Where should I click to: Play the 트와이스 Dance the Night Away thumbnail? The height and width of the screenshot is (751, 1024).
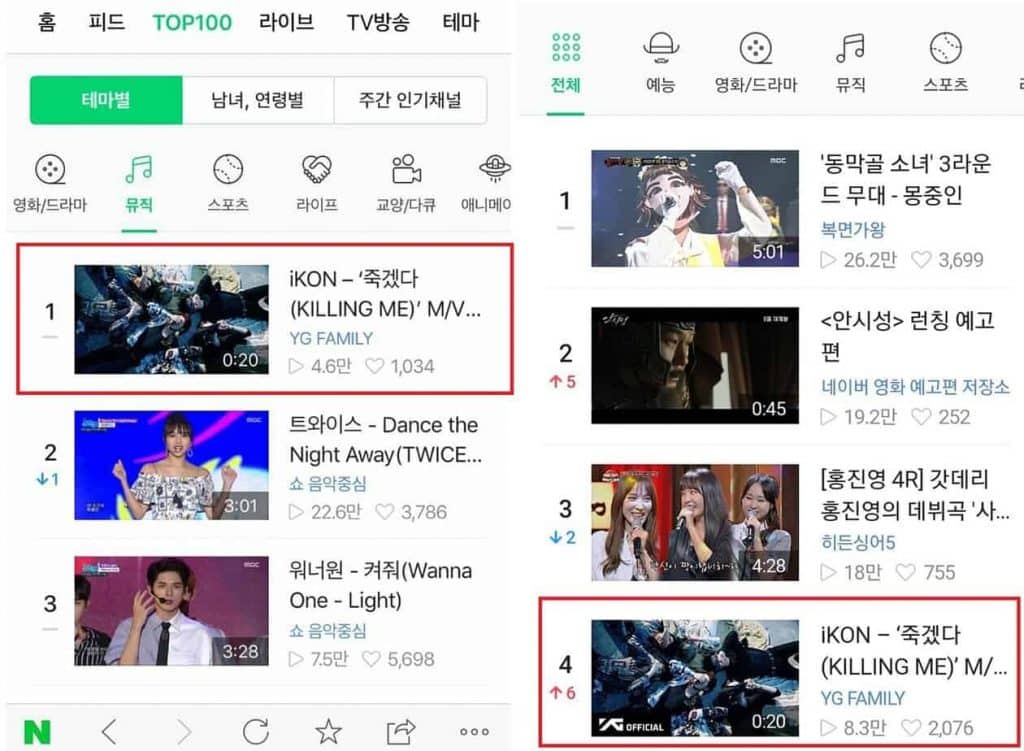click(x=171, y=465)
